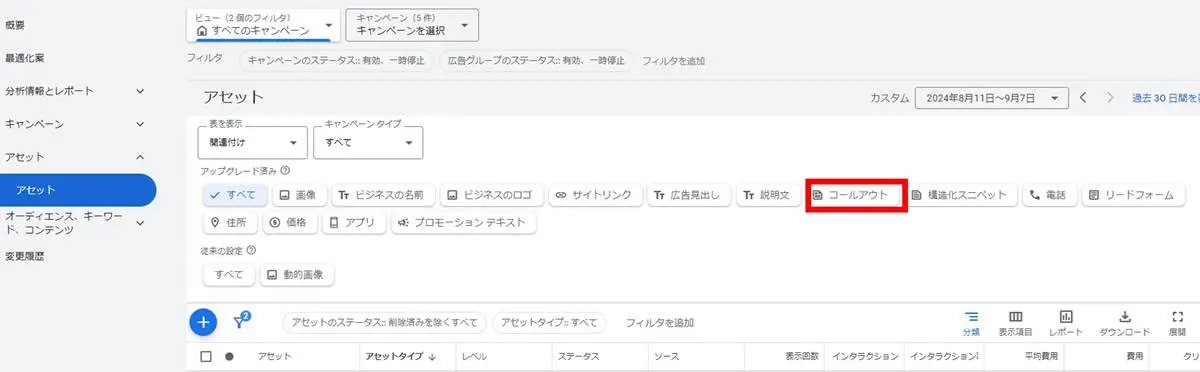Select the コールアウト asset filter button
The image size is (1200, 372).
[856, 195]
